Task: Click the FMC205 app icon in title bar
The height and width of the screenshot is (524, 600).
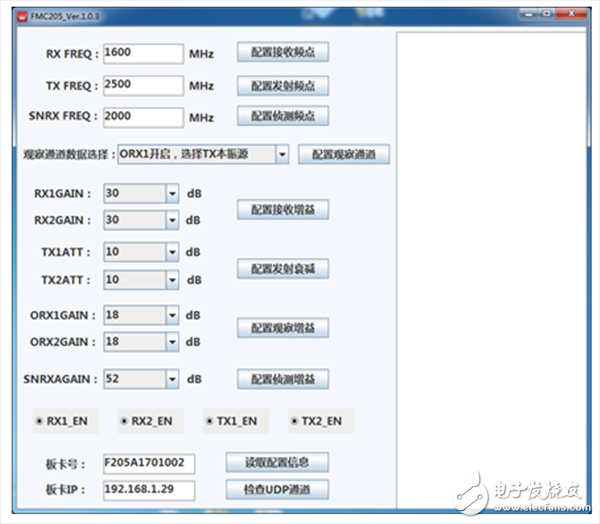Action: (x=22, y=17)
